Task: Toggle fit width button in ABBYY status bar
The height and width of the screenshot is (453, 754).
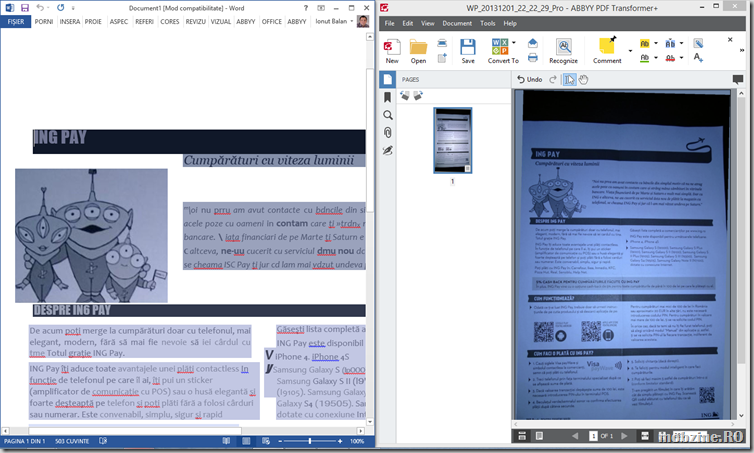Action: (x=645, y=436)
